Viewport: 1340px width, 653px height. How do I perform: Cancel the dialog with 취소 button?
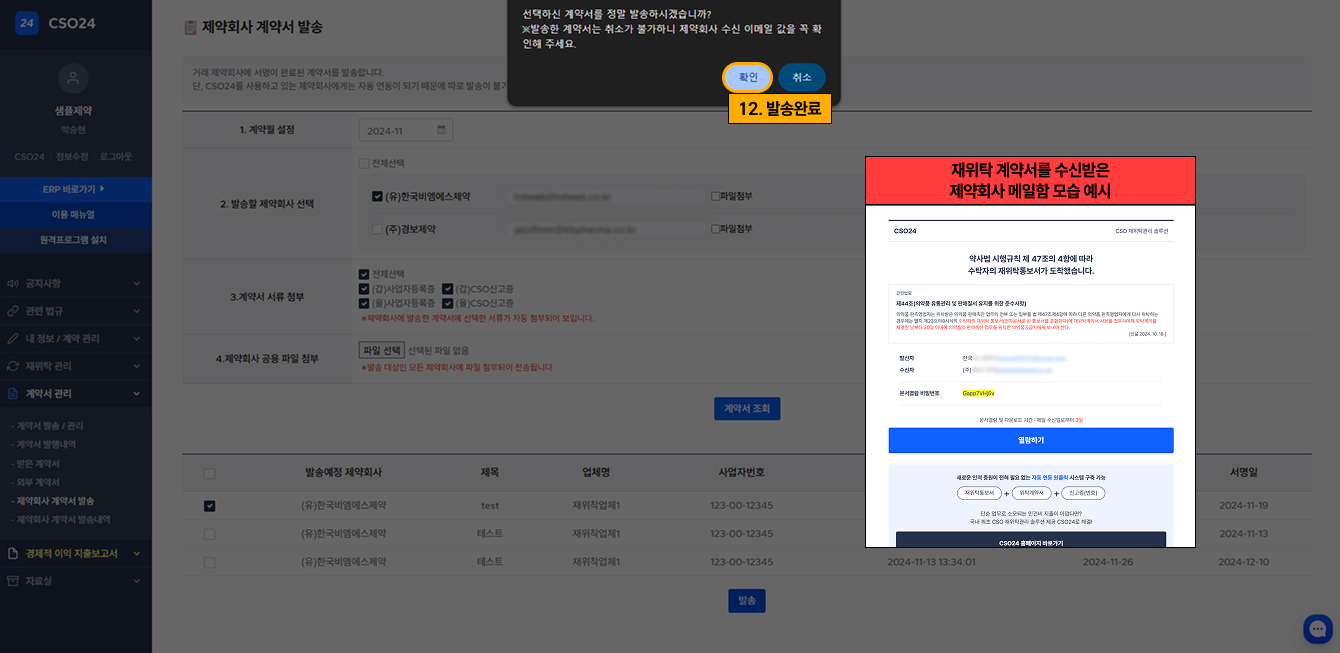pos(802,77)
